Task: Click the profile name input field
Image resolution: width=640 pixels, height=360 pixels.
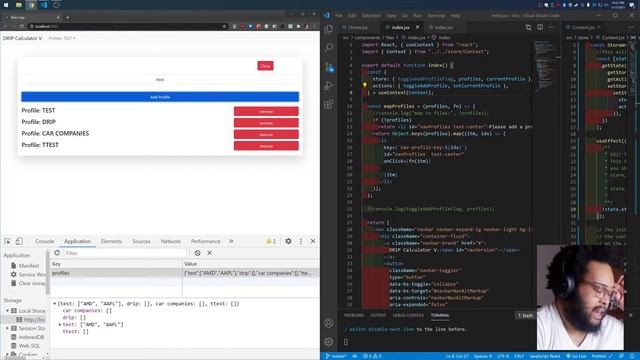Action: click(x=160, y=80)
